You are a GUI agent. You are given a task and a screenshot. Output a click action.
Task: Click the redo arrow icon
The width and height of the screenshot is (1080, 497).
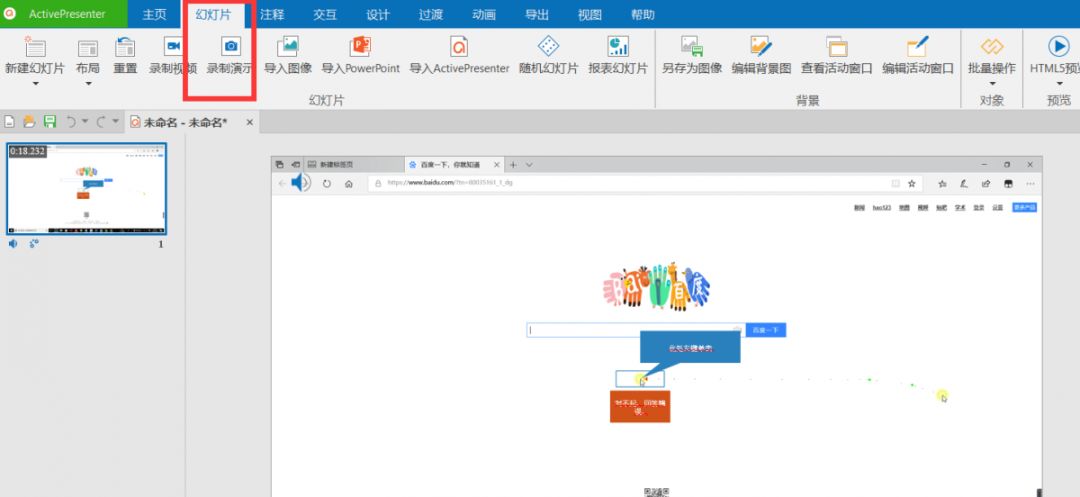tap(101, 122)
